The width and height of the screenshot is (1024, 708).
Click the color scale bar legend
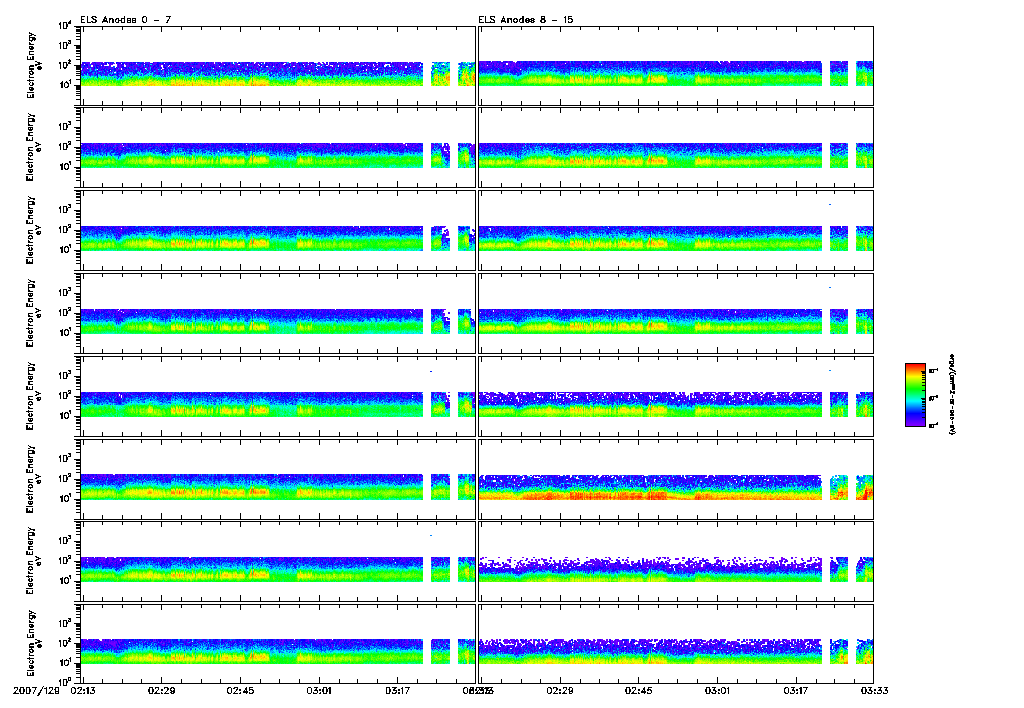pyautogui.click(x=915, y=395)
